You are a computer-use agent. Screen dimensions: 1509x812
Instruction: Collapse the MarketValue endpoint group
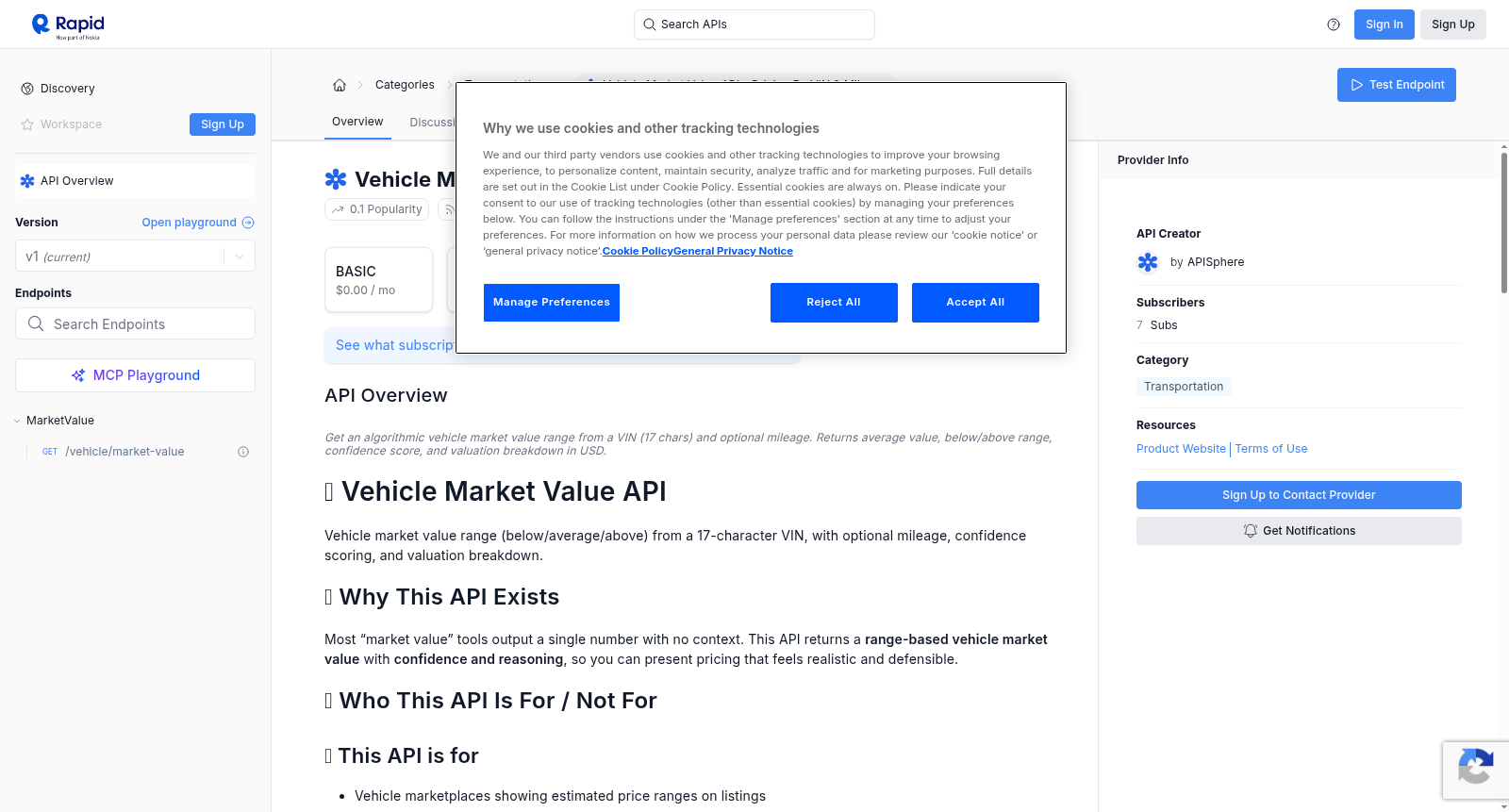click(17, 421)
